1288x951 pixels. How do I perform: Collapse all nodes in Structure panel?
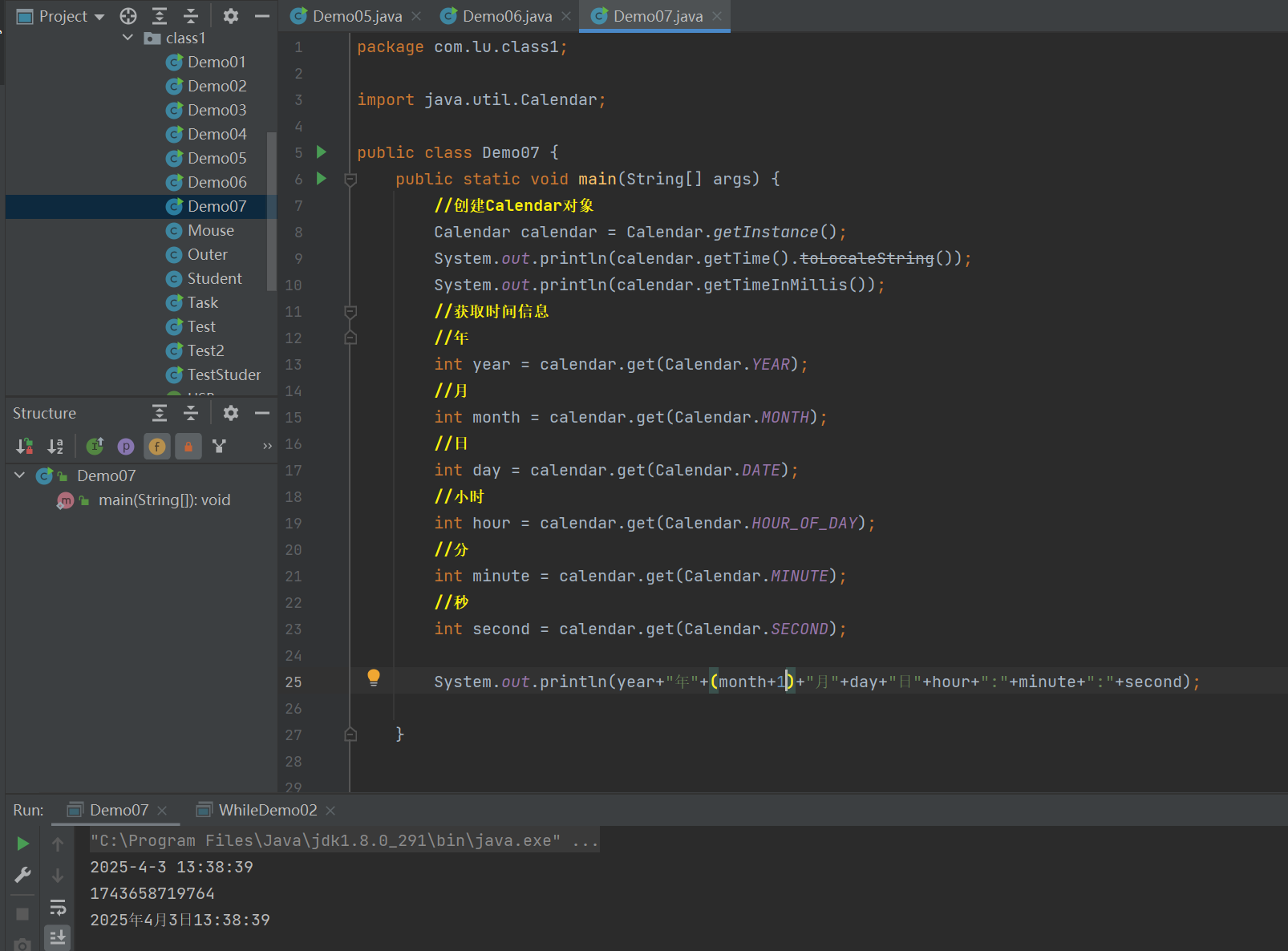191,413
